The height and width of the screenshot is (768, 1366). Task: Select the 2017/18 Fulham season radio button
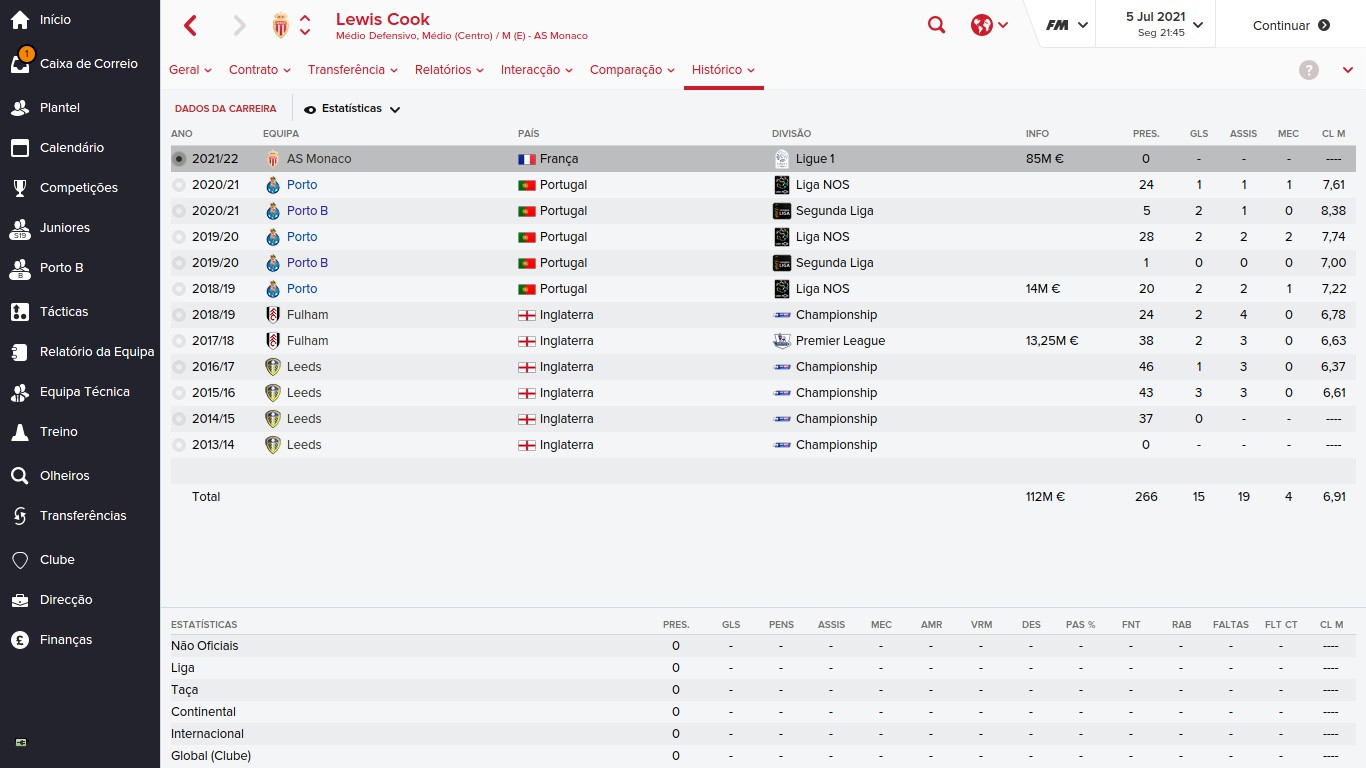click(179, 341)
